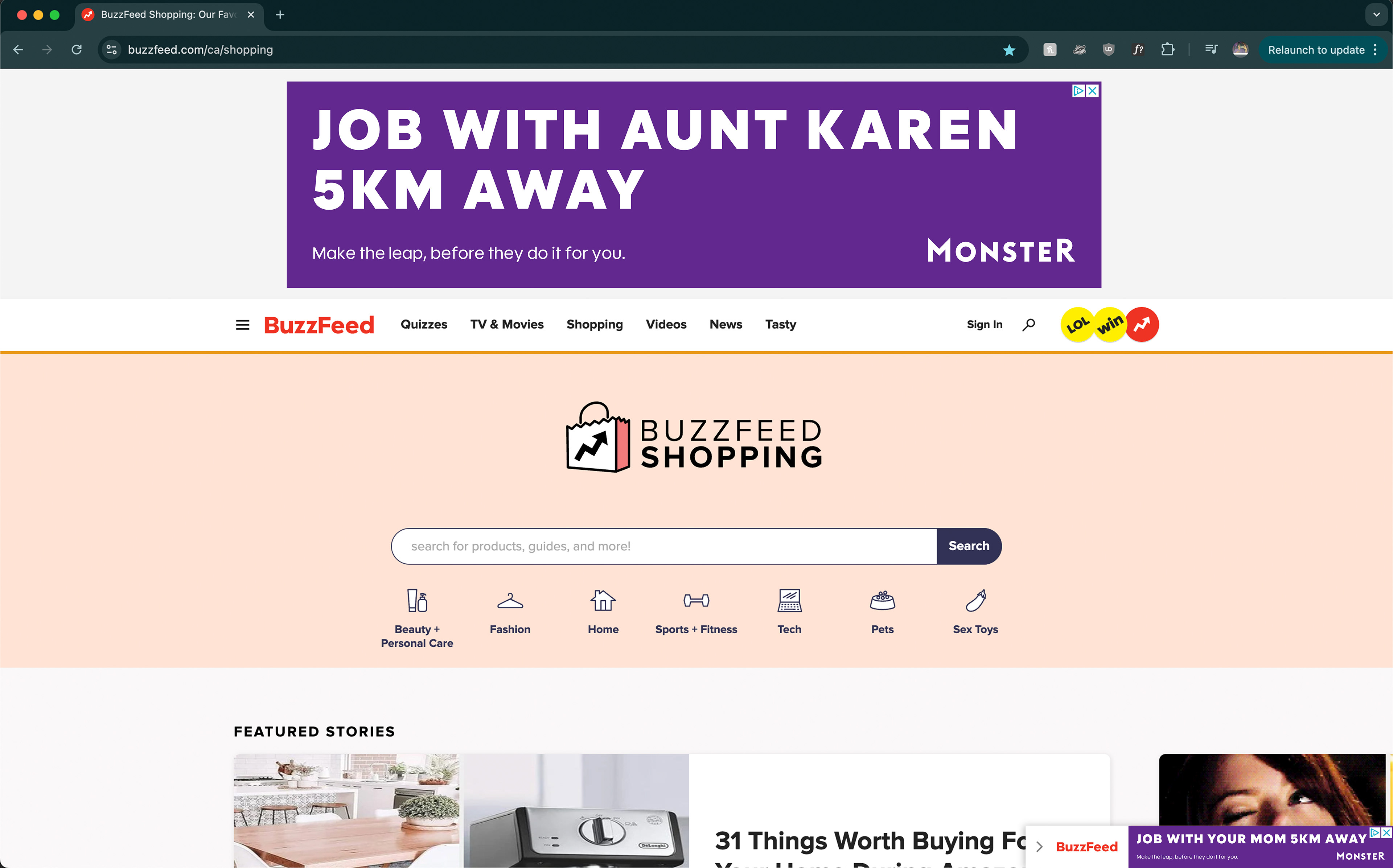The image size is (1393, 868).
Task: Click the LOL badge
Action: tap(1077, 325)
